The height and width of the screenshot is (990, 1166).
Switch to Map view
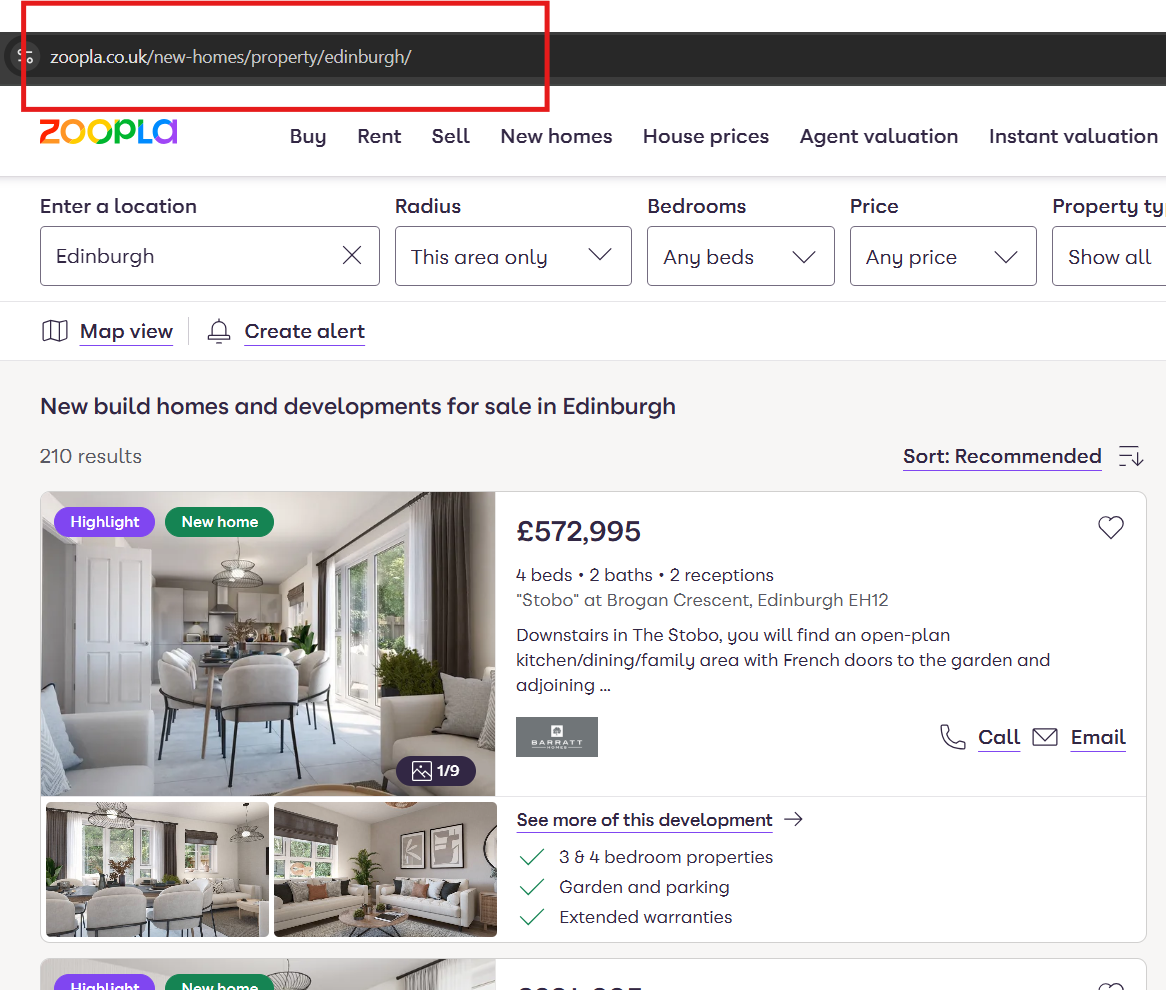pos(126,331)
